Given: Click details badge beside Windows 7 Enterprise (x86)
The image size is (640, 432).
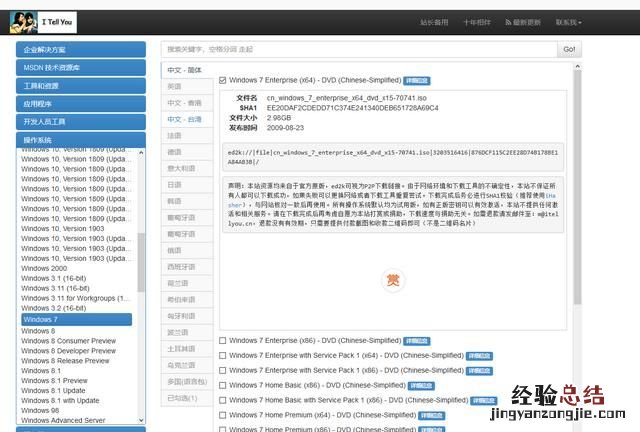Looking at the screenshot, I should click(x=415, y=340).
